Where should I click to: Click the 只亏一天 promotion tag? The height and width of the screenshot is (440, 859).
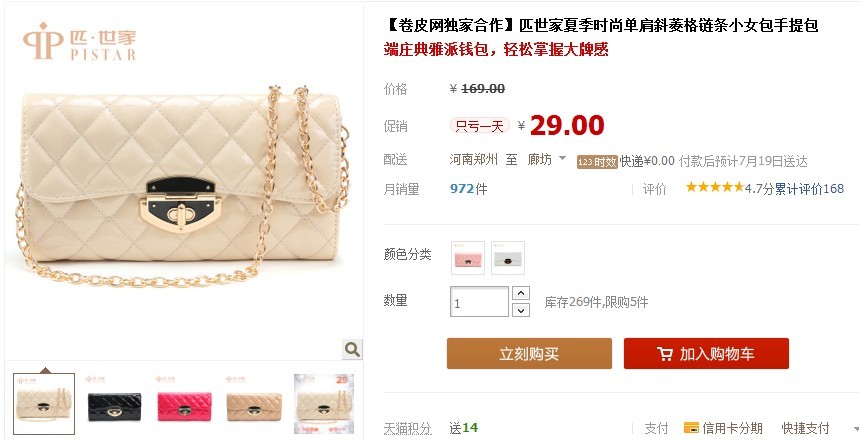click(x=479, y=126)
